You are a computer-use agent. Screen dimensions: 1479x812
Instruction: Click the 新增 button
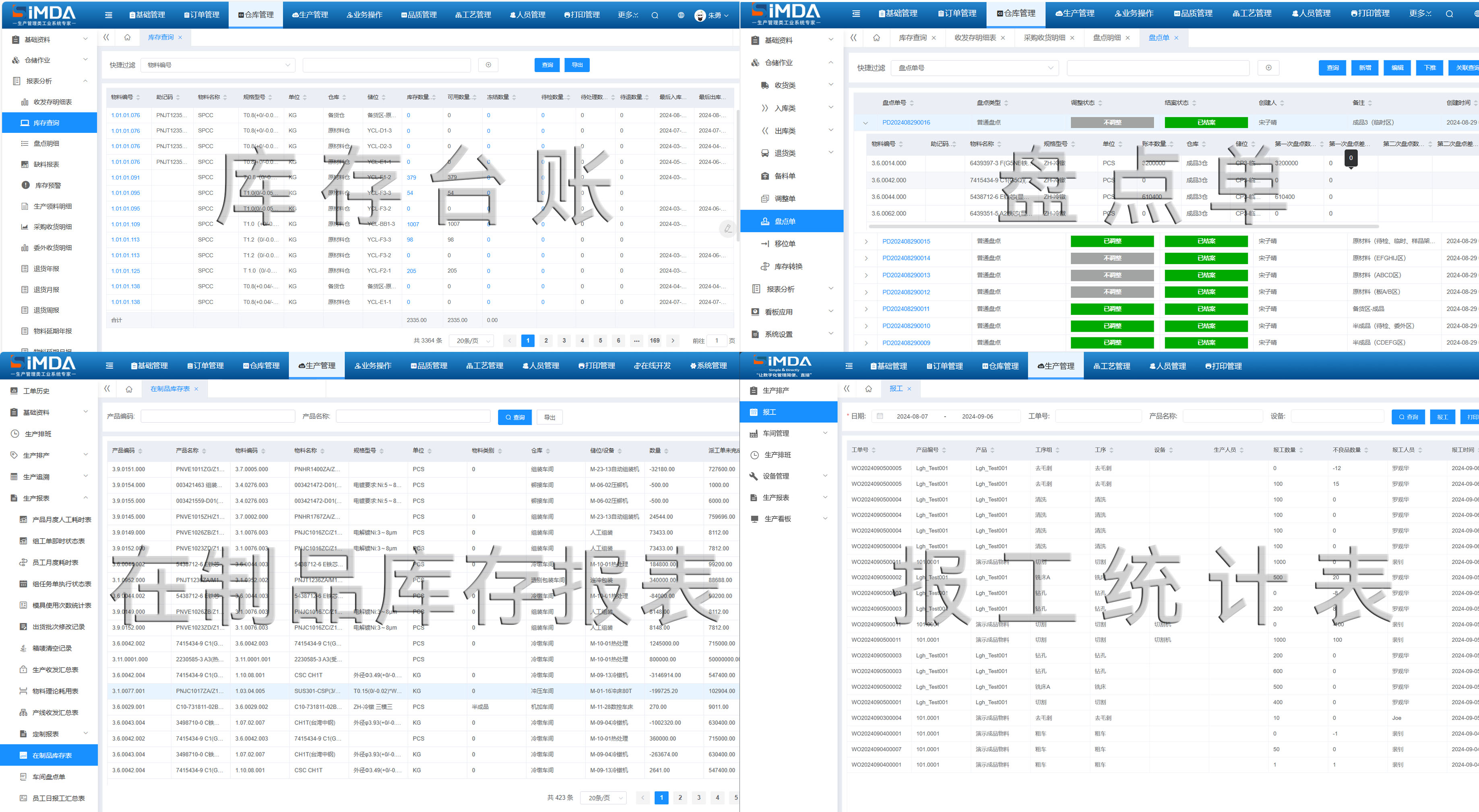click(x=1365, y=68)
